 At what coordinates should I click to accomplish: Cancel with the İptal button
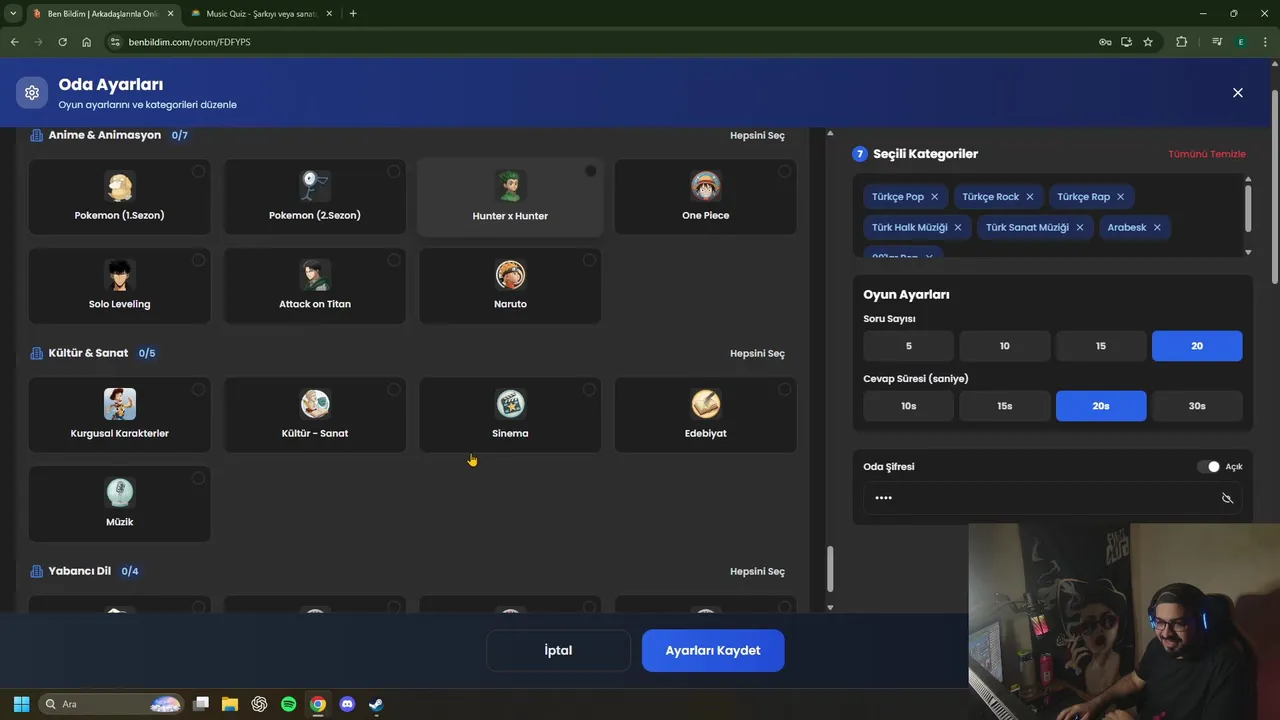[x=558, y=650]
